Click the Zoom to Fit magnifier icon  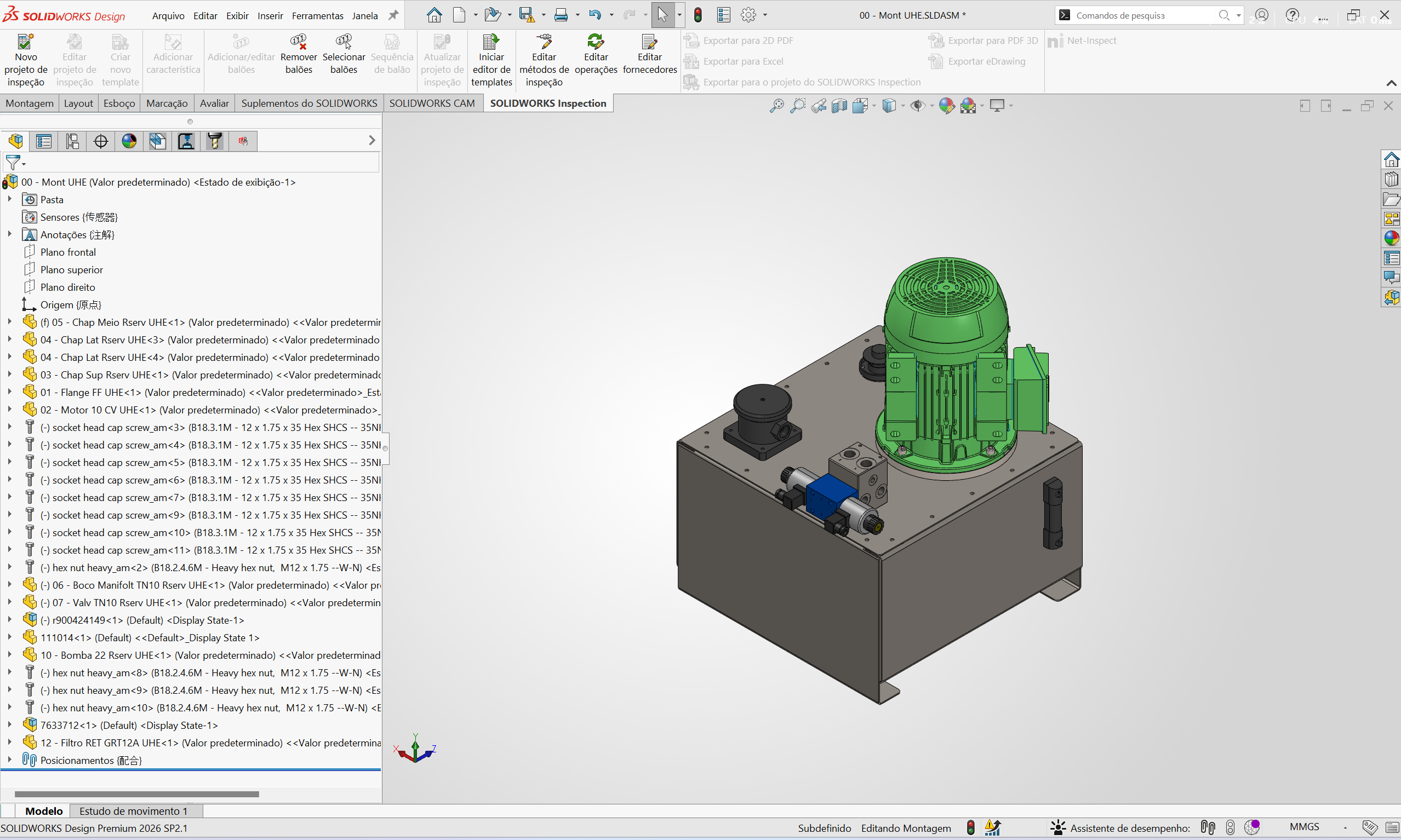776,105
